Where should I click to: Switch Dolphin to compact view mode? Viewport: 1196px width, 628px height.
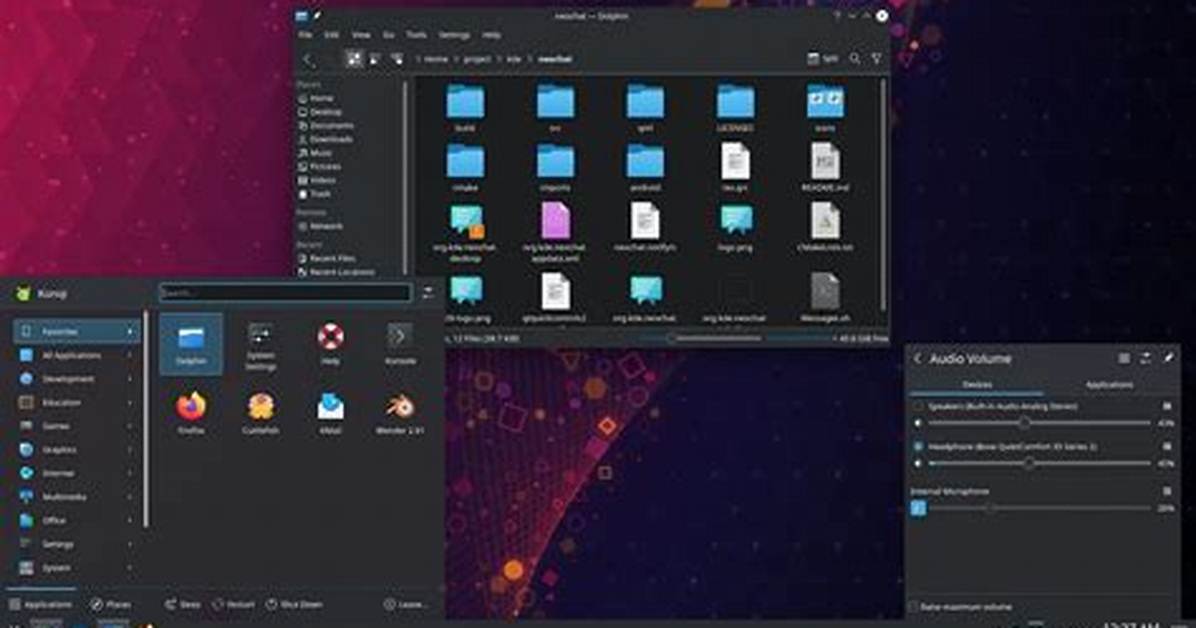pos(375,59)
